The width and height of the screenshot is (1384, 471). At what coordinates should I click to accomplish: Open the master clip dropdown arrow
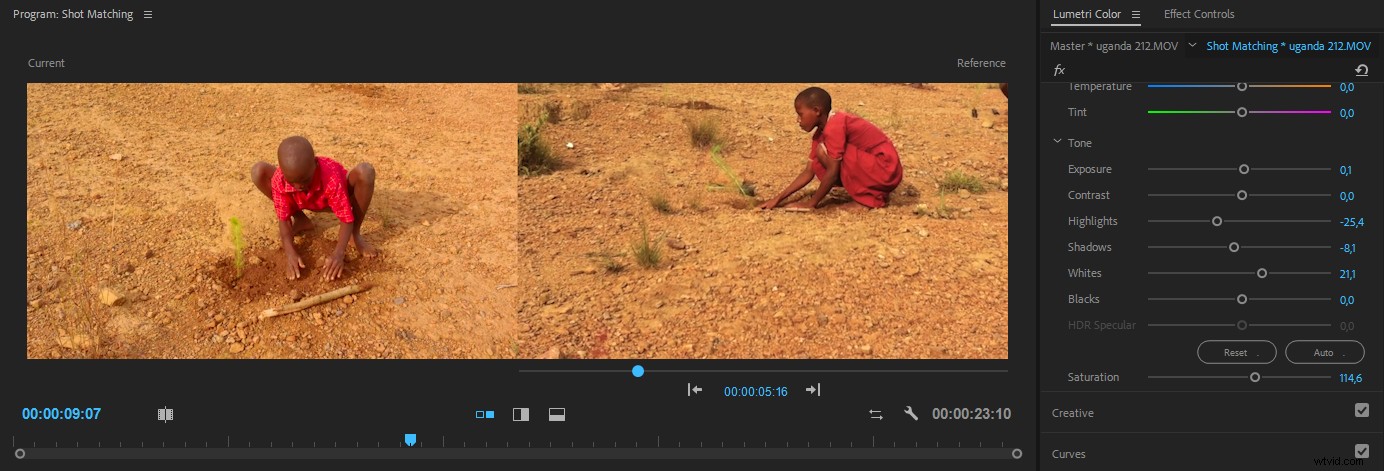point(1192,46)
